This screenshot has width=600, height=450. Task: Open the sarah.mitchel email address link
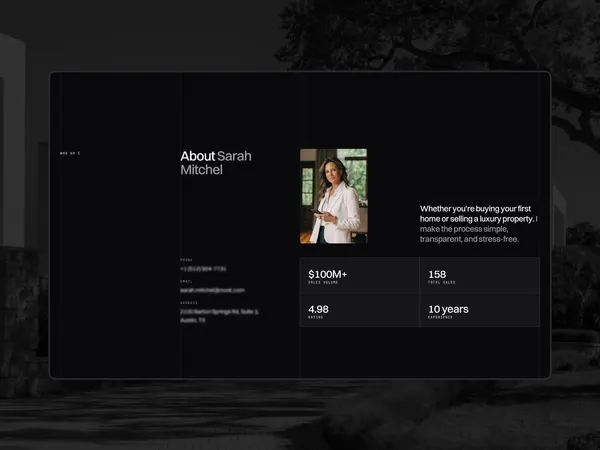(212, 290)
